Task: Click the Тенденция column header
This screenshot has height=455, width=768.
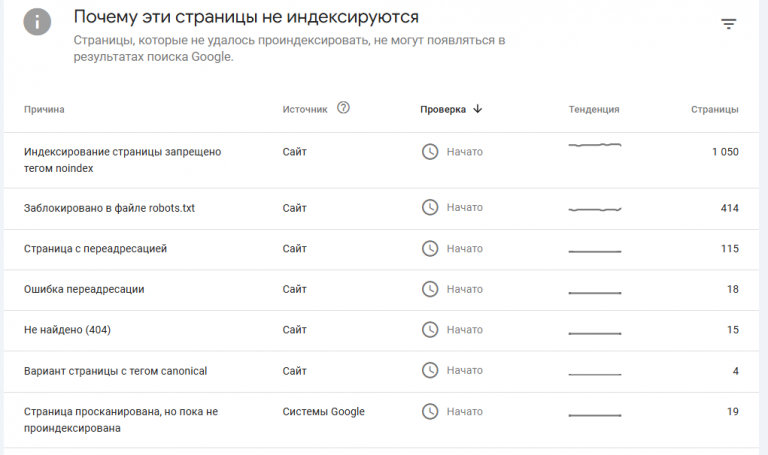Action: 594,109
